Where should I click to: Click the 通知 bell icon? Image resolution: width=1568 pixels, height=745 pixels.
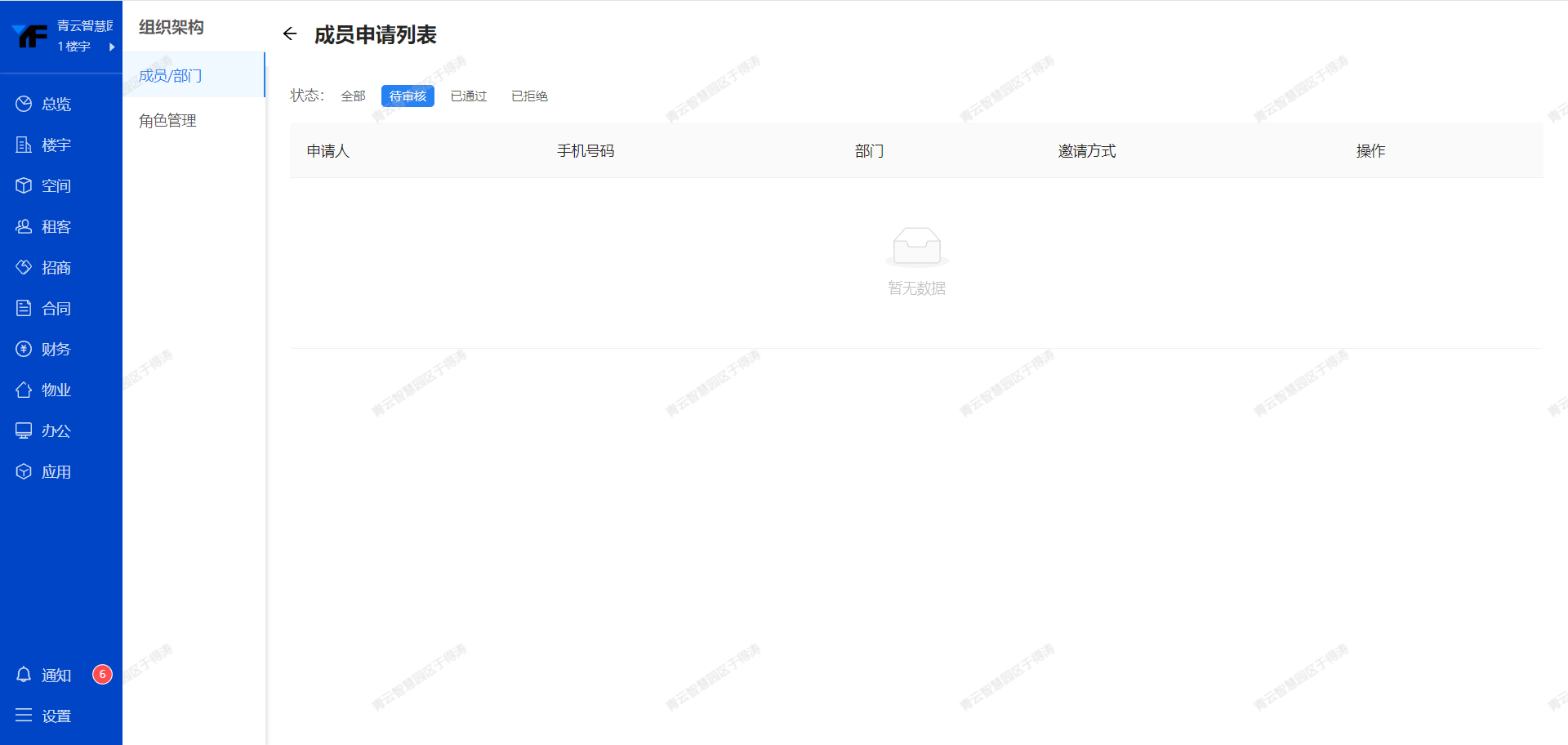click(x=24, y=675)
